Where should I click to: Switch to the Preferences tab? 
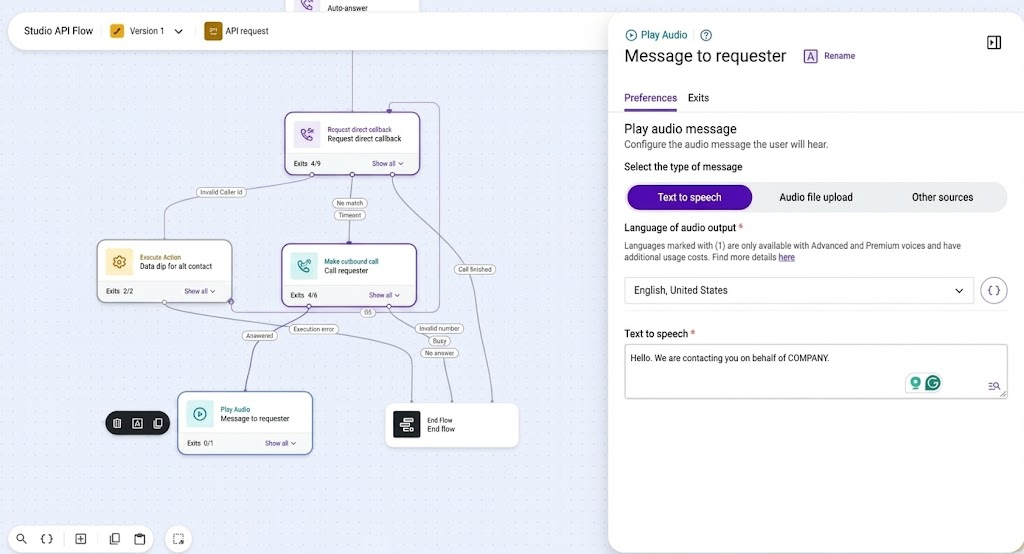[650, 98]
